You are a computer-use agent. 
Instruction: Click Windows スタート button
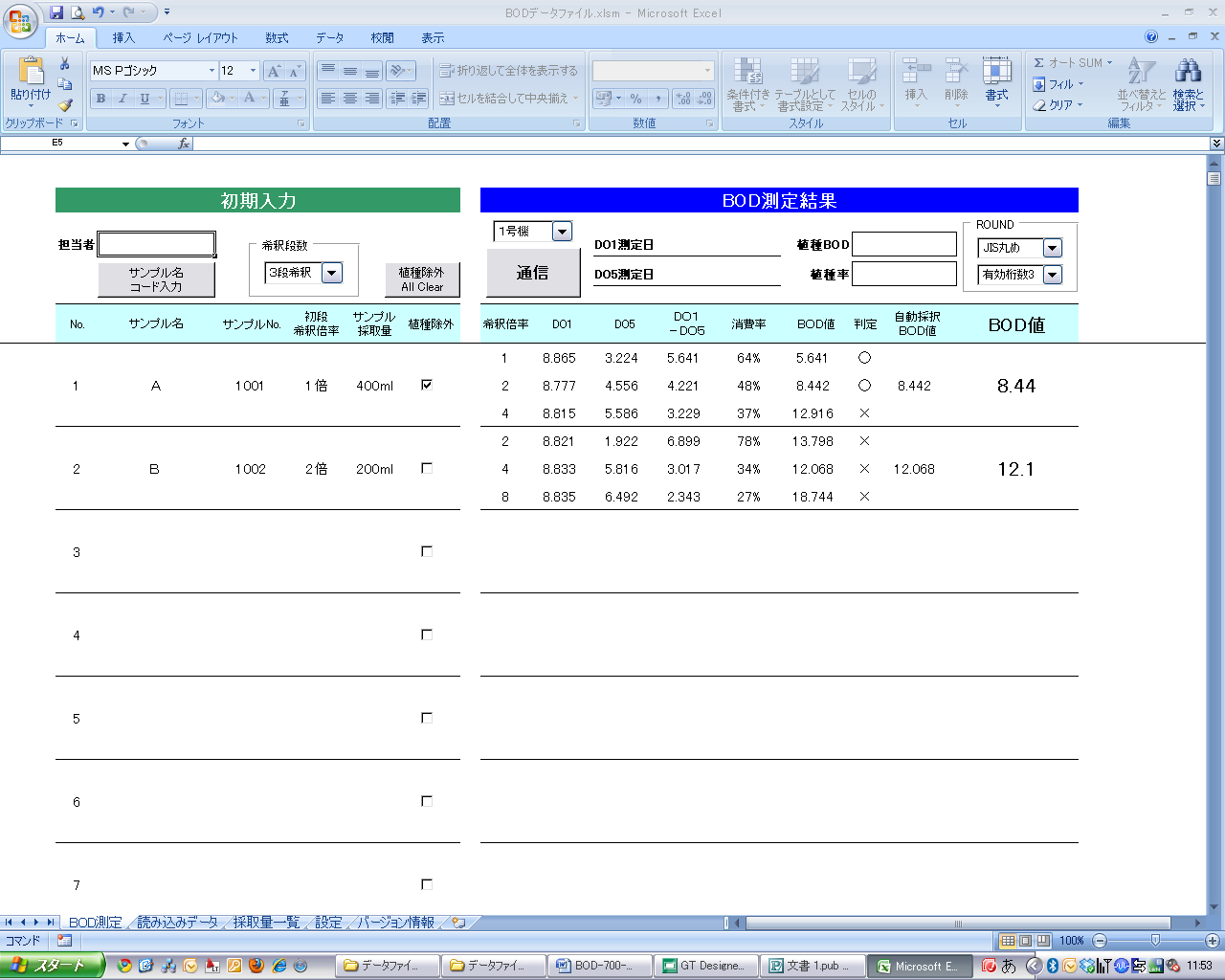coord(52,966)
